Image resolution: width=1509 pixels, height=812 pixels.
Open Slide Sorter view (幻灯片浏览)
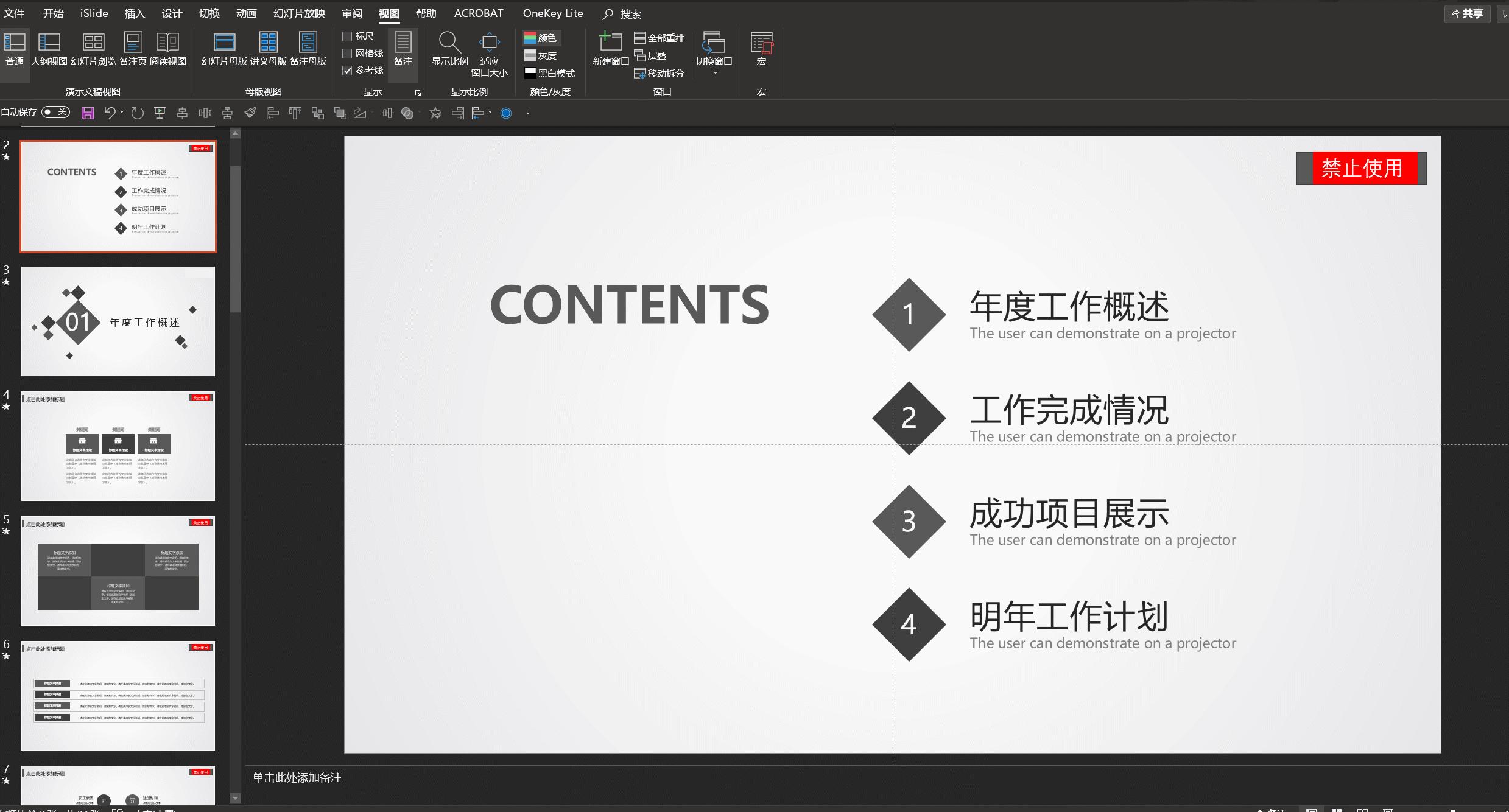point(93,49)
